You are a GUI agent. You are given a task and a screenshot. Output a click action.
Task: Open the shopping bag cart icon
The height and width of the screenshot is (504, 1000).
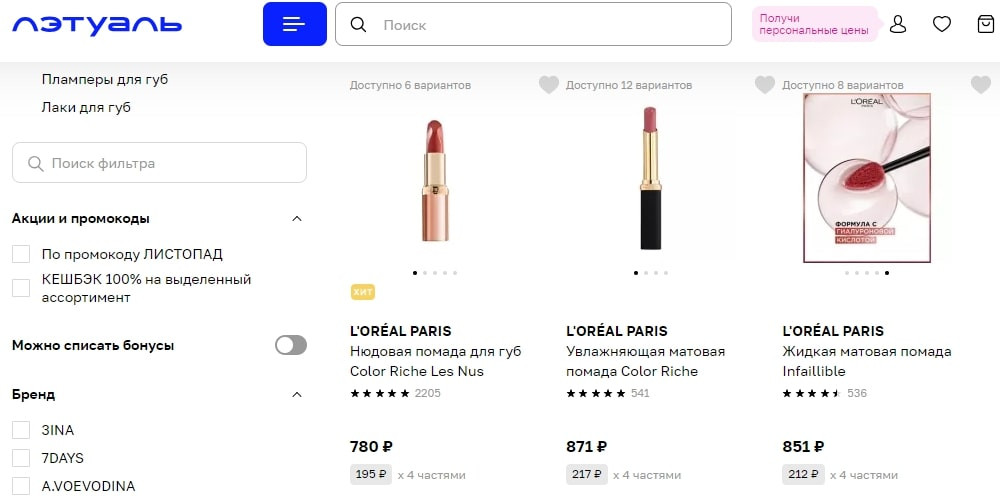(985, 24)
